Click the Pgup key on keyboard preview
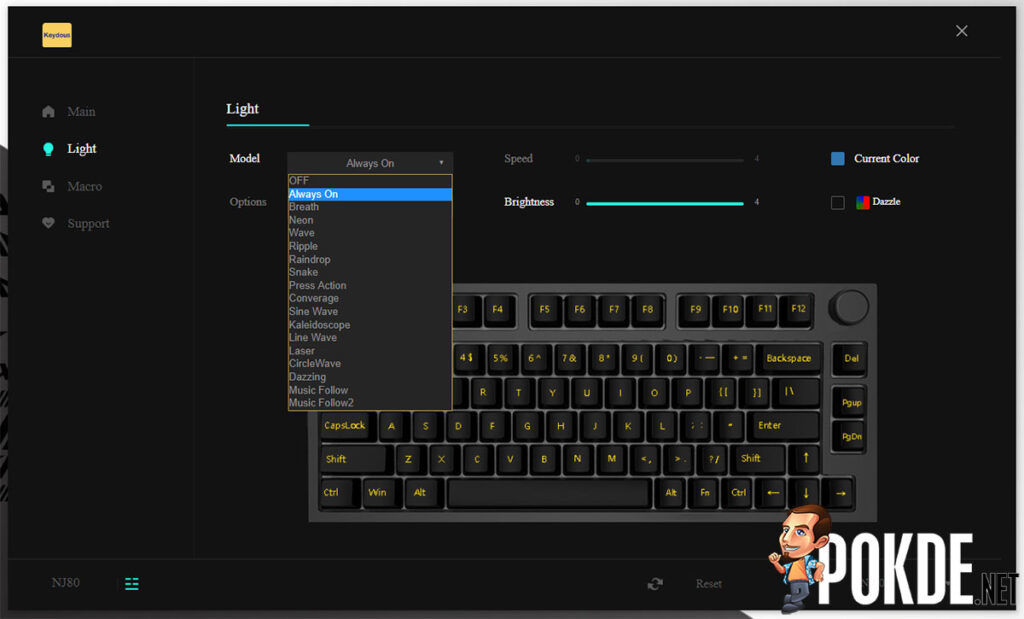Image resolution: width=1024 pixels, height=619 pixels. [x=851, y=403]
